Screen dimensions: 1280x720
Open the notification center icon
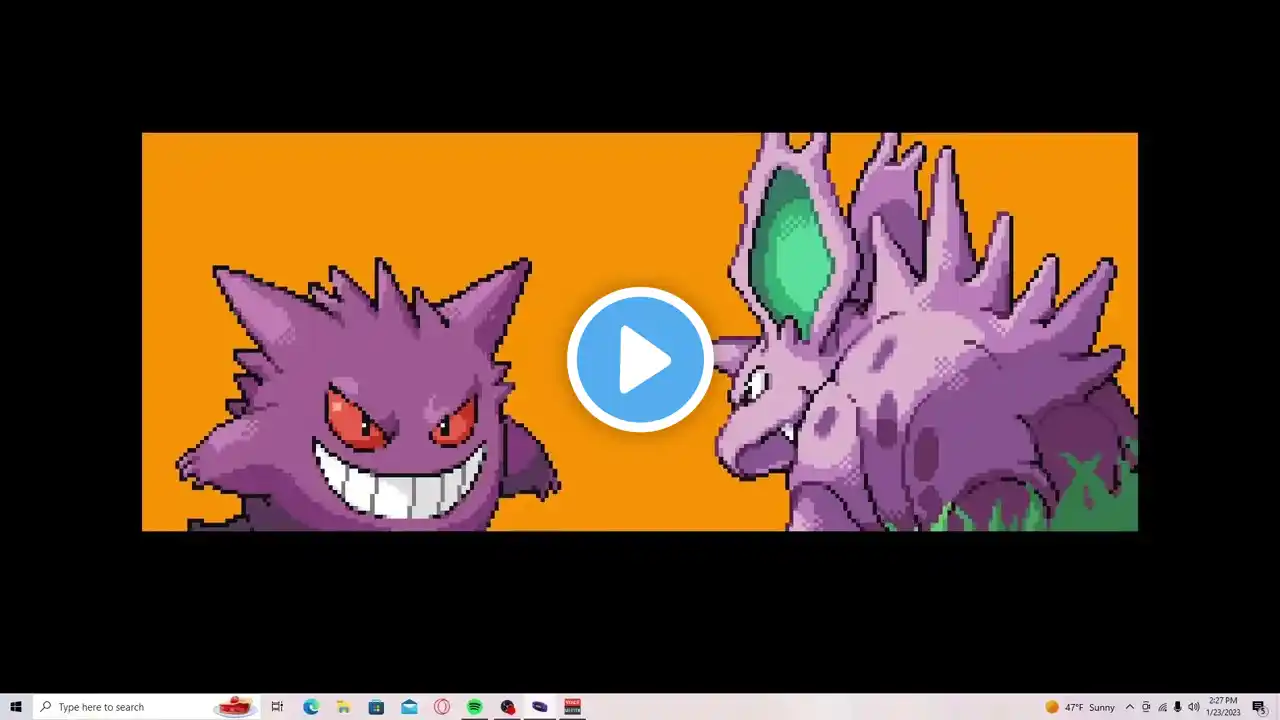[x=1259, y=707]
